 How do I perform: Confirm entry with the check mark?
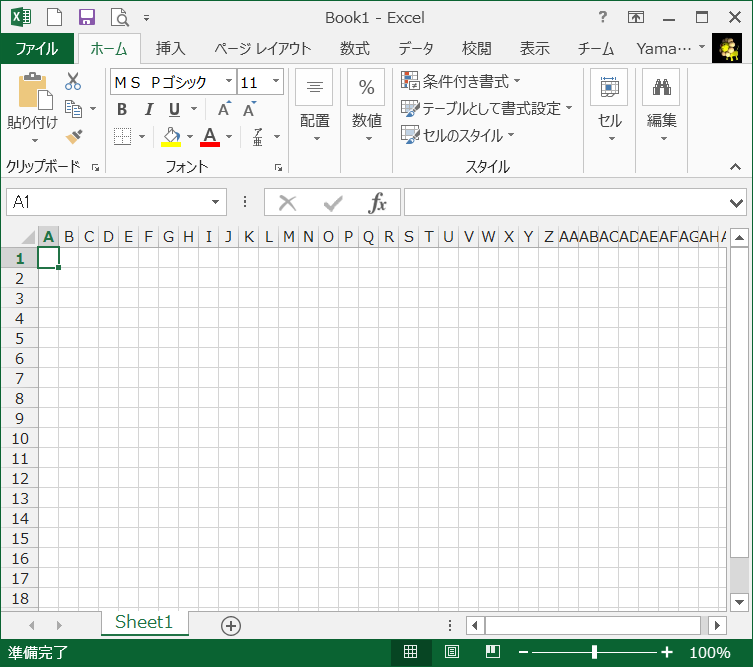click(333, 203)
